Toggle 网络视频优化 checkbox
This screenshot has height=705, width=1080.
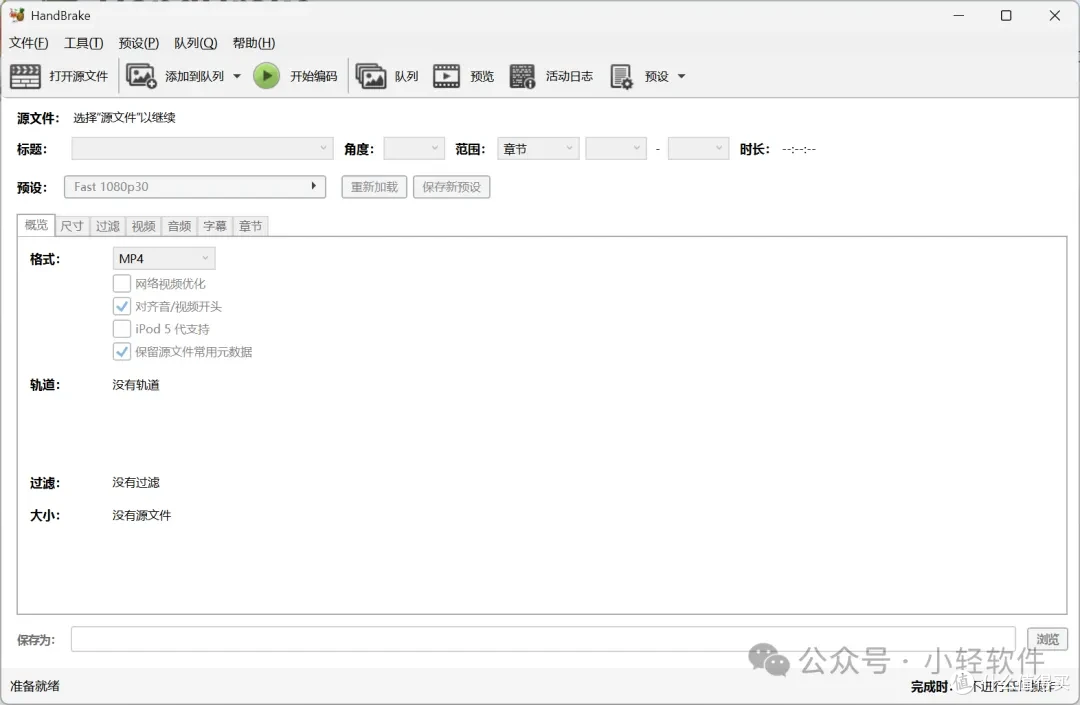pos(122,283)
